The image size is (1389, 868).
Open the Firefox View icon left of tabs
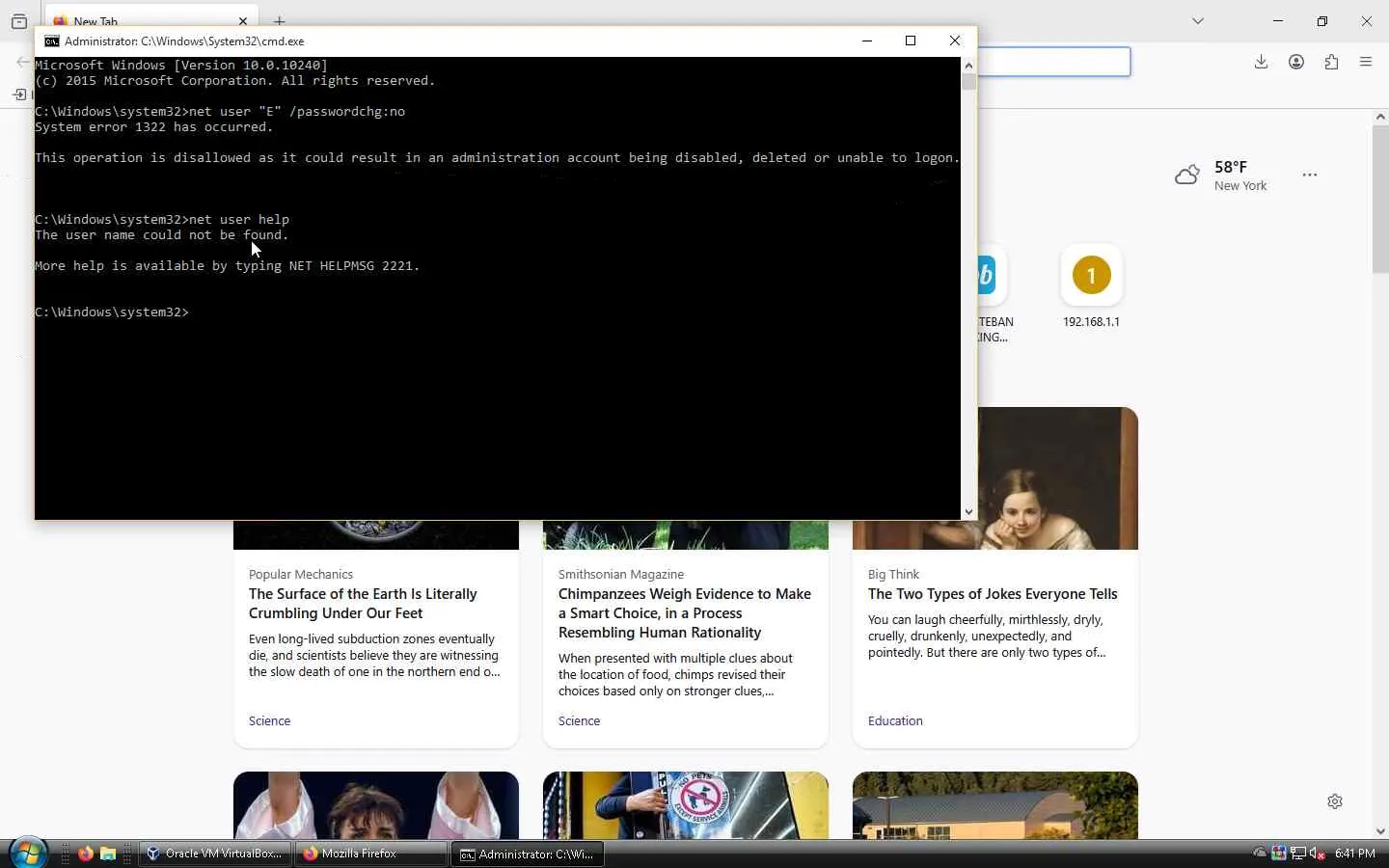pos(19,20)
